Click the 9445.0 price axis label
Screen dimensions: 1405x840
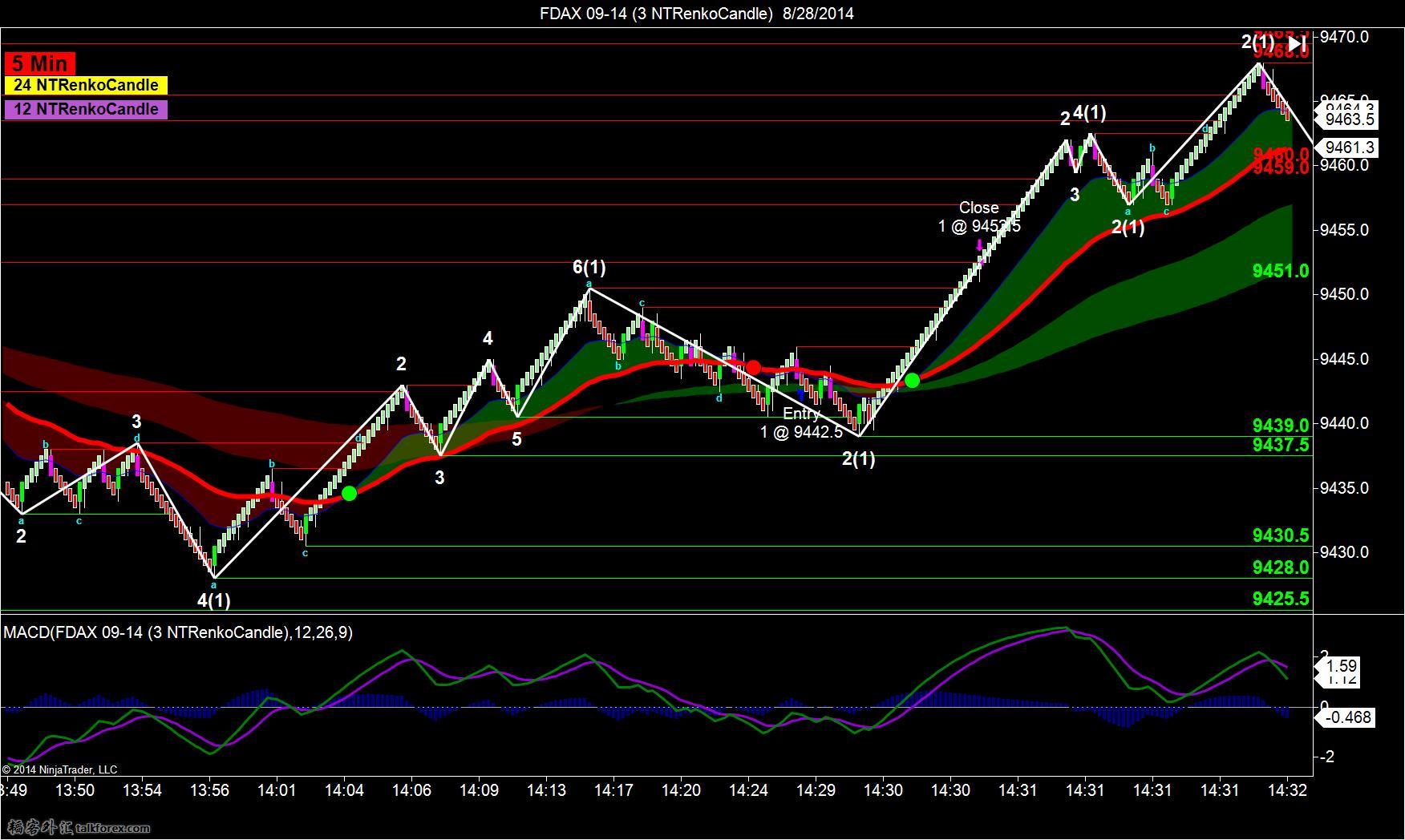pyautogui.click(x=1344, y=359)
